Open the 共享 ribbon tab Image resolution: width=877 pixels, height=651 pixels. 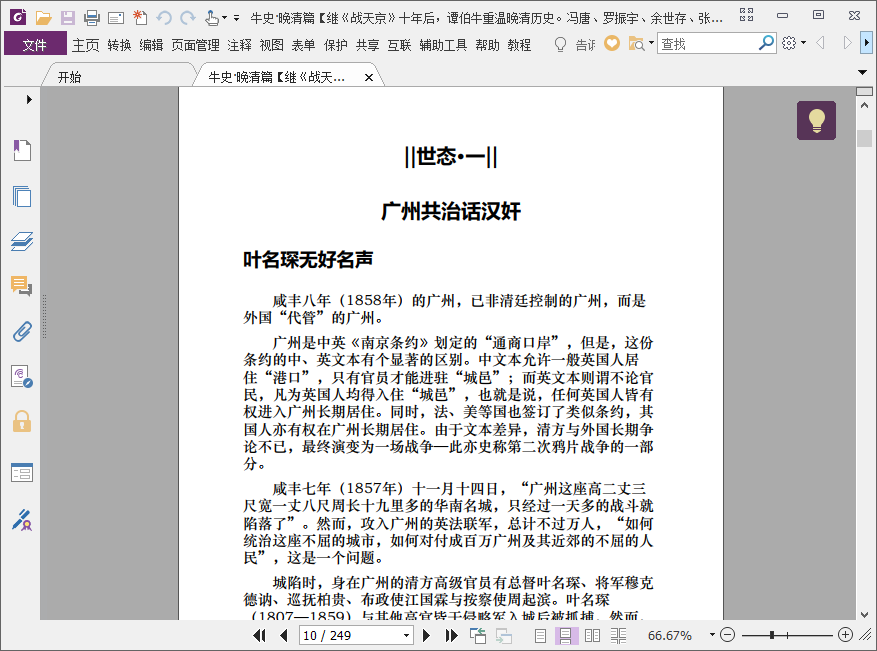pos(367,45)
